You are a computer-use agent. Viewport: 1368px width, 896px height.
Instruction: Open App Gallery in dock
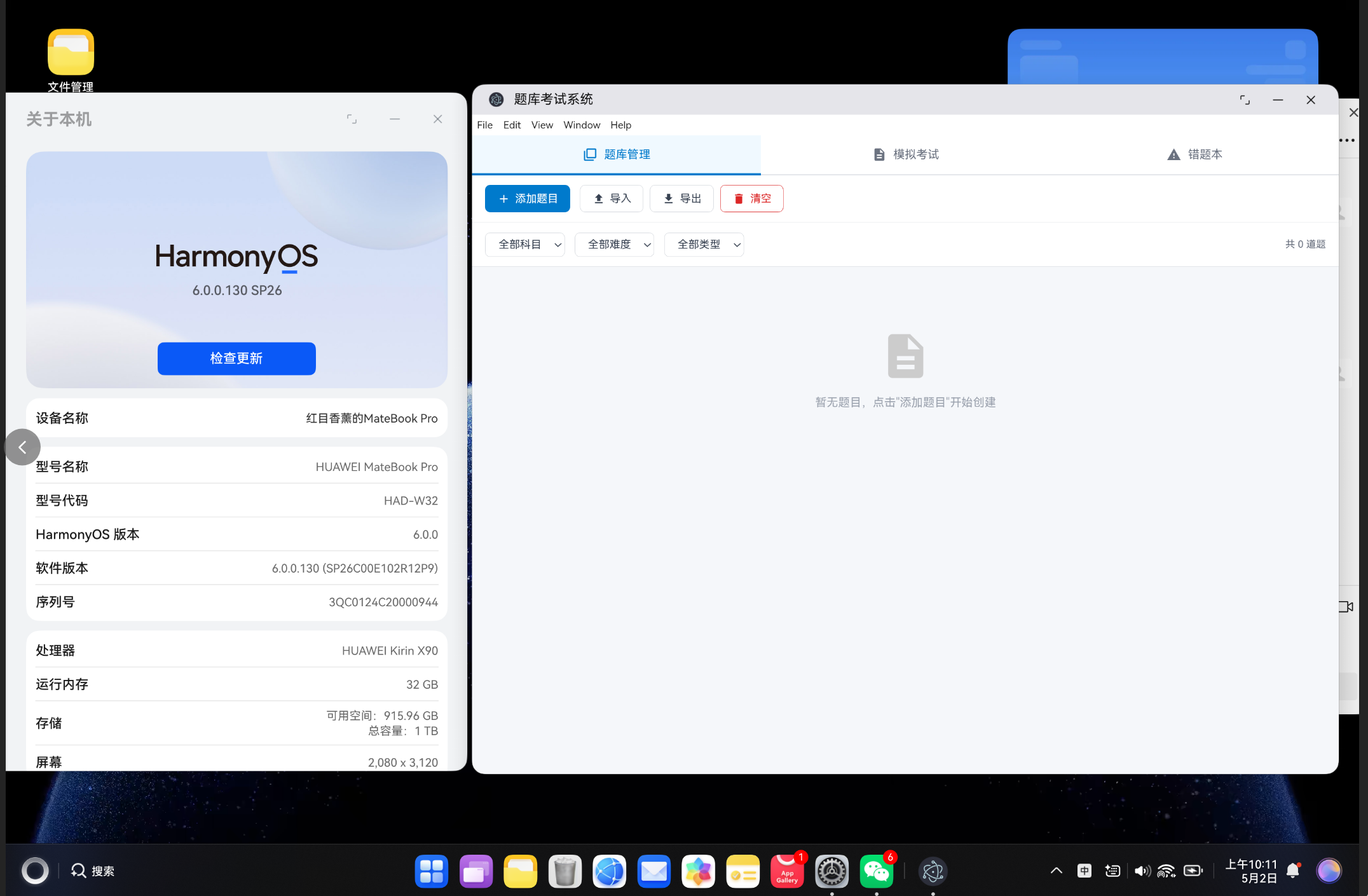[787, 871]
